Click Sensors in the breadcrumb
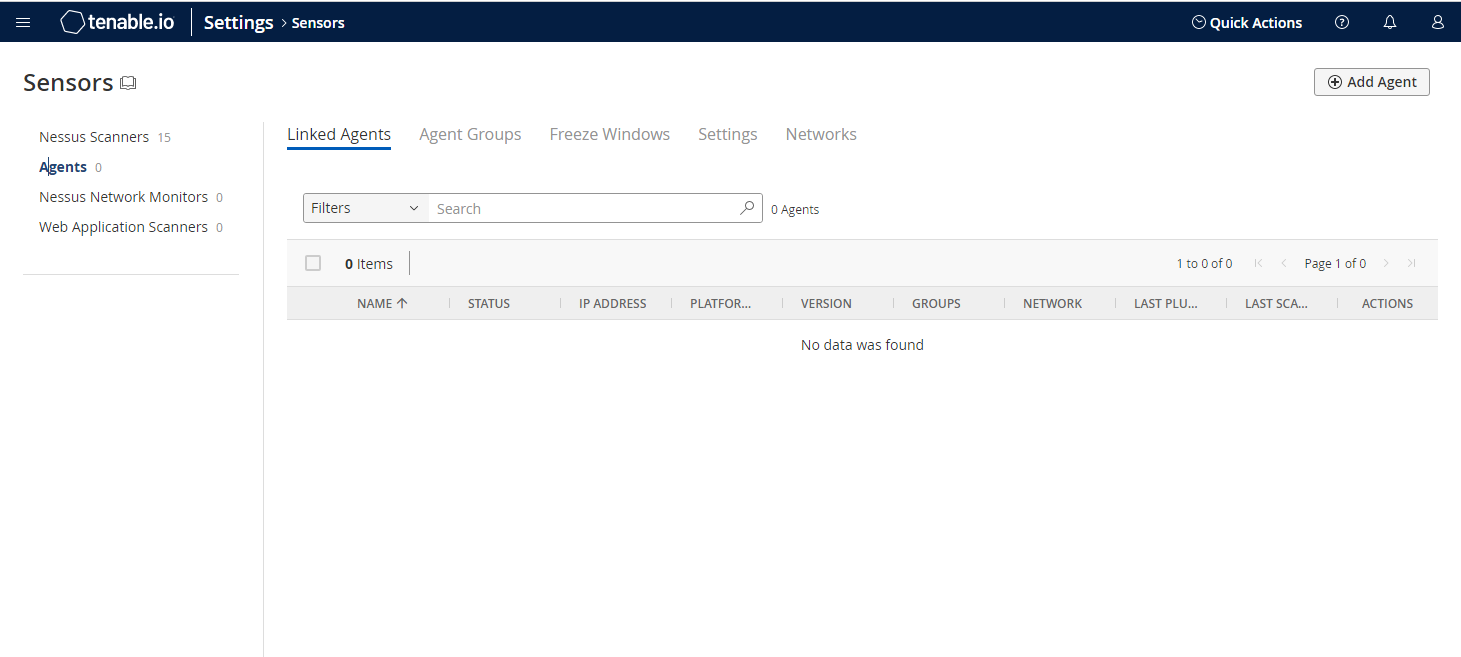The image size is (1461, 657). coord(318,23)
